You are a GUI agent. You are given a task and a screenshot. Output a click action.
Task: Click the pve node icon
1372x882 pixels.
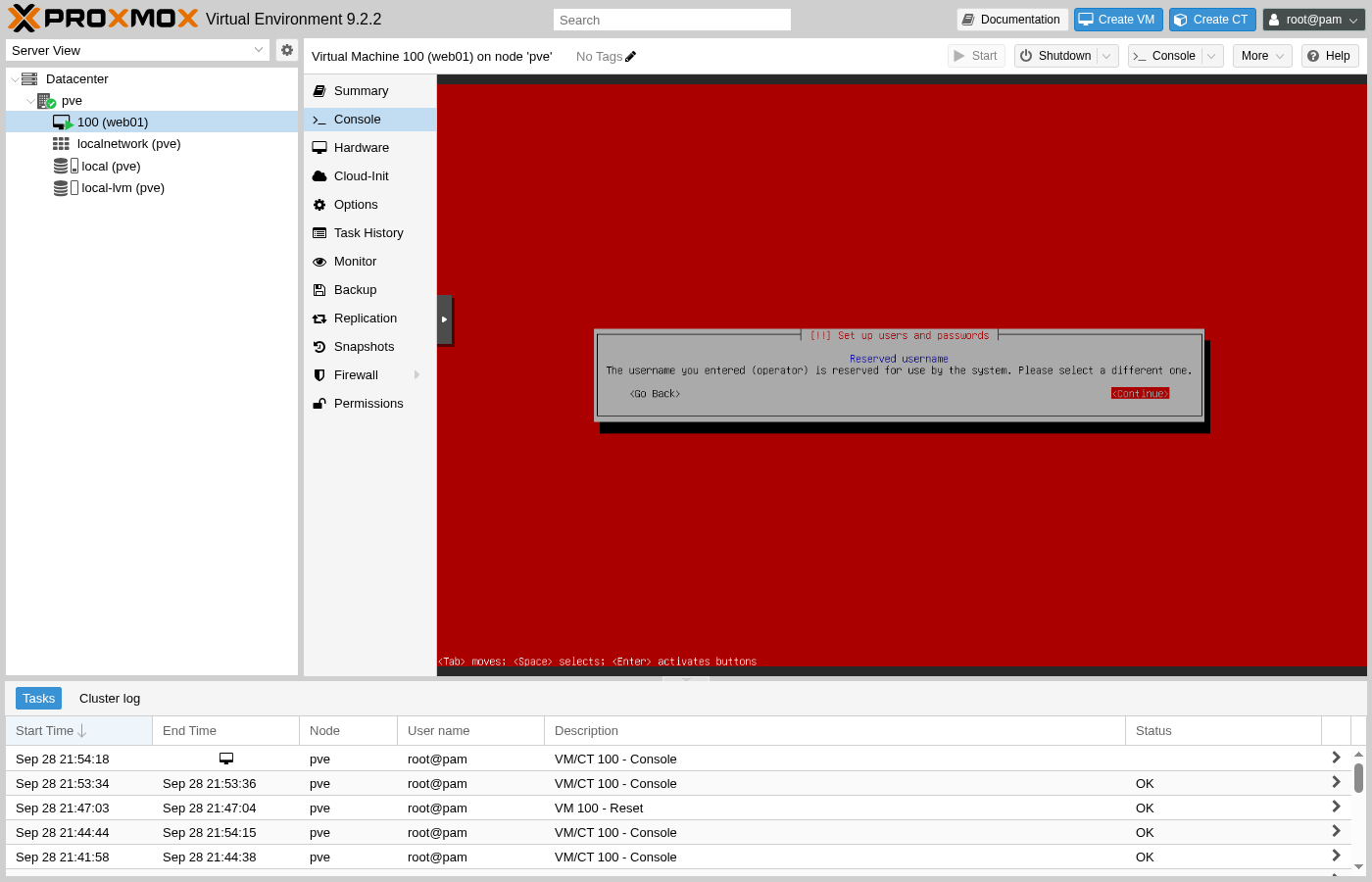click(x=46, y=101)
